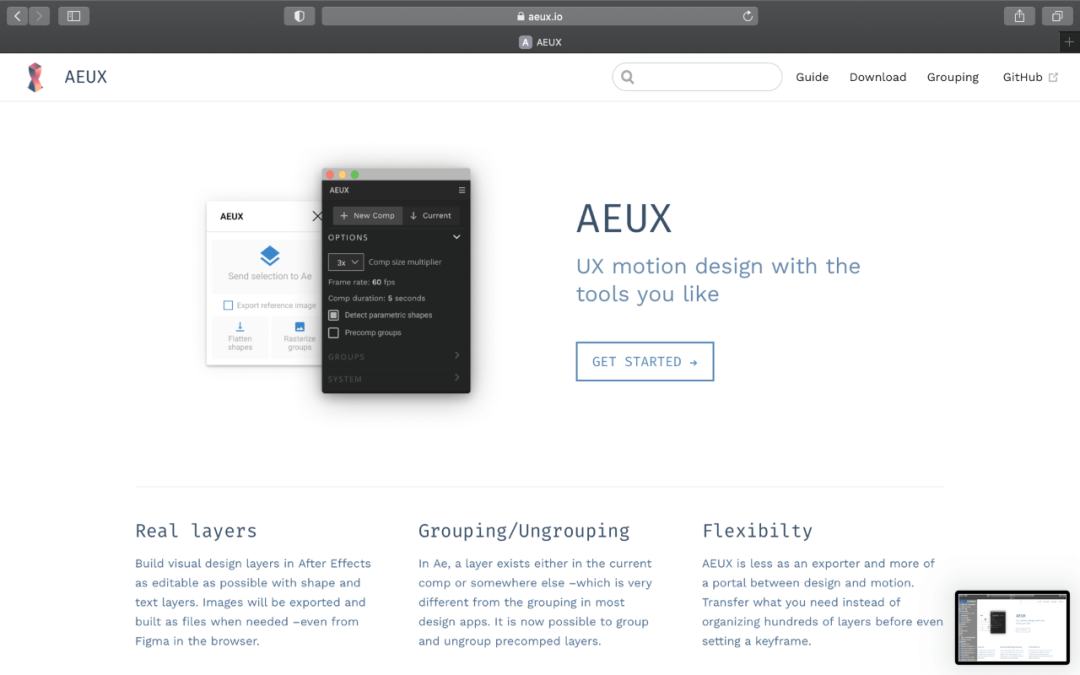1080x675 pixels.
Task: Click the aeux.io address bar
Action: click(x=540, y=17)
